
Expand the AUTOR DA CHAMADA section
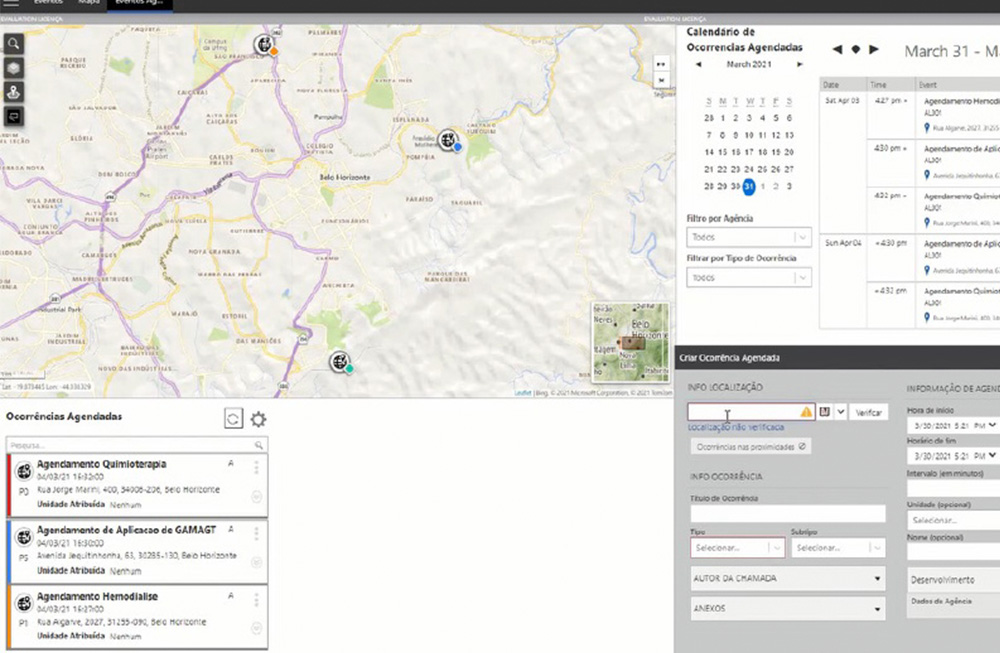pos(788,578)
